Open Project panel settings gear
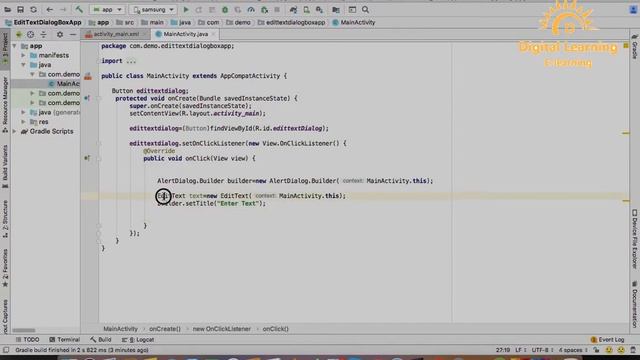This screenshot has width=640, height=360. coord(60,35)
